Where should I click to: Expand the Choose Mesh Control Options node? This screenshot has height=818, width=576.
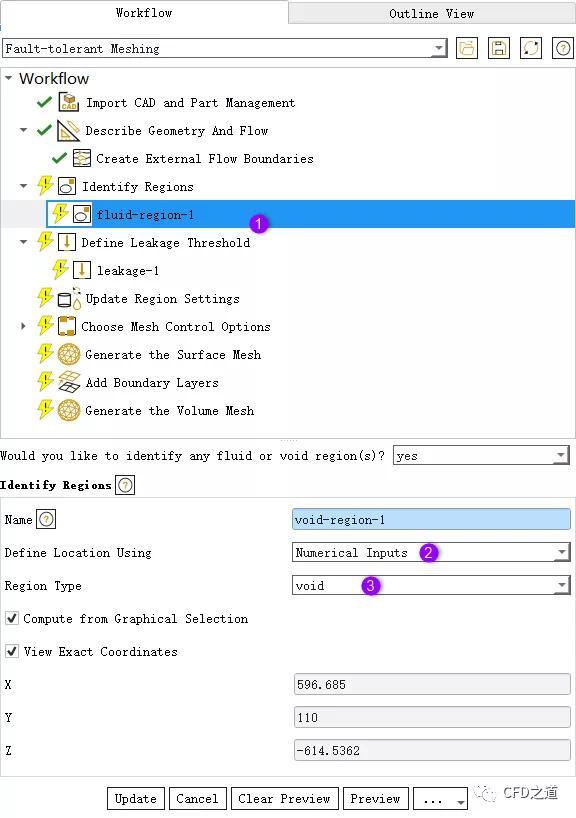pos(23,327)
